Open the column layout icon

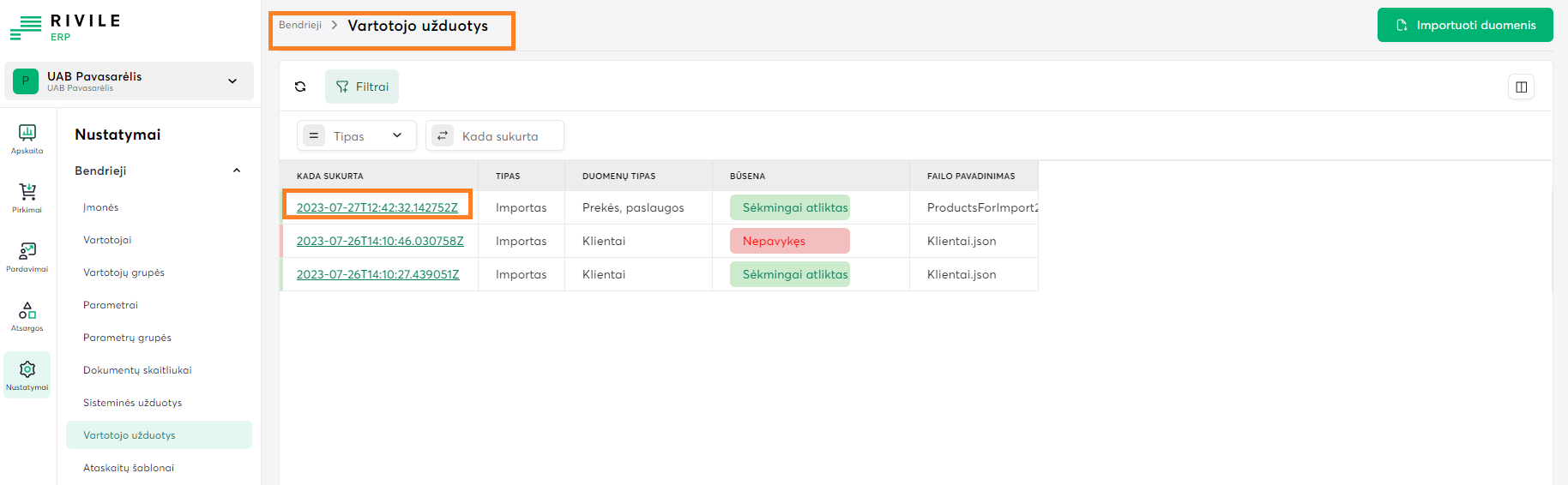[1521, 87]
